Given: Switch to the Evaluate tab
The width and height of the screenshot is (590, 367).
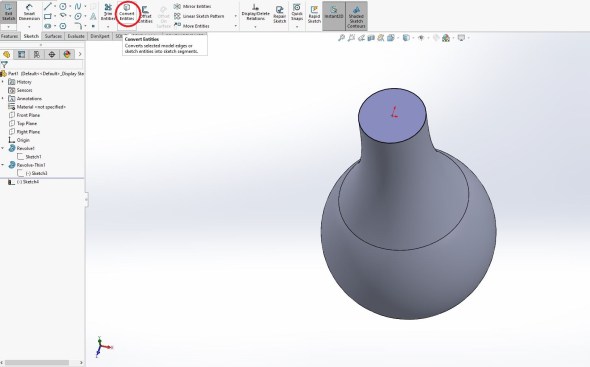Looking at the screenshot, I should [x=76, y=36].
